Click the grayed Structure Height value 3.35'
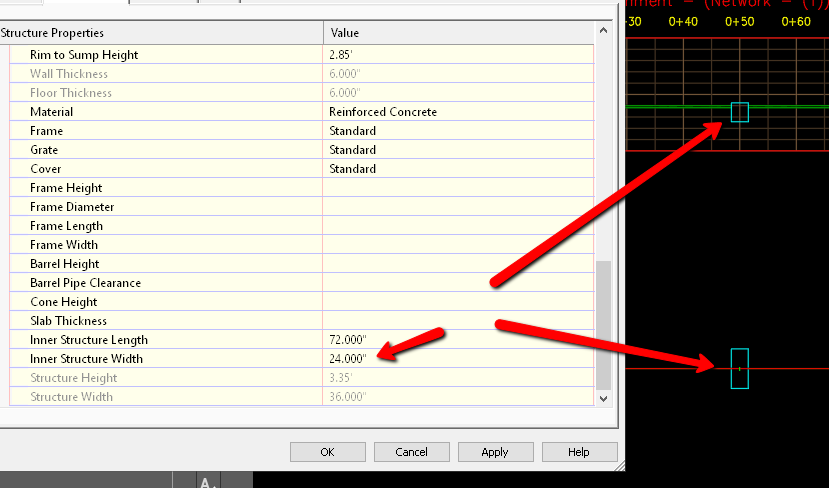The height and width of the screenshot is (488, 829). click(x=340, y=378)
